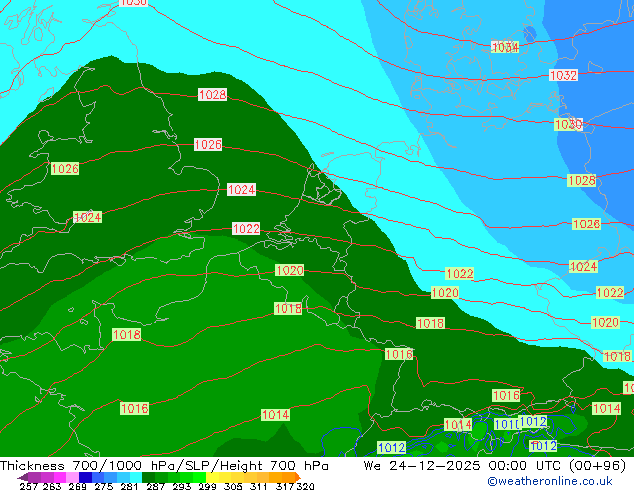Viewport: 634px width, 490px height.
Task: Select the legend value 320
Action: click(x=305, y=486)
